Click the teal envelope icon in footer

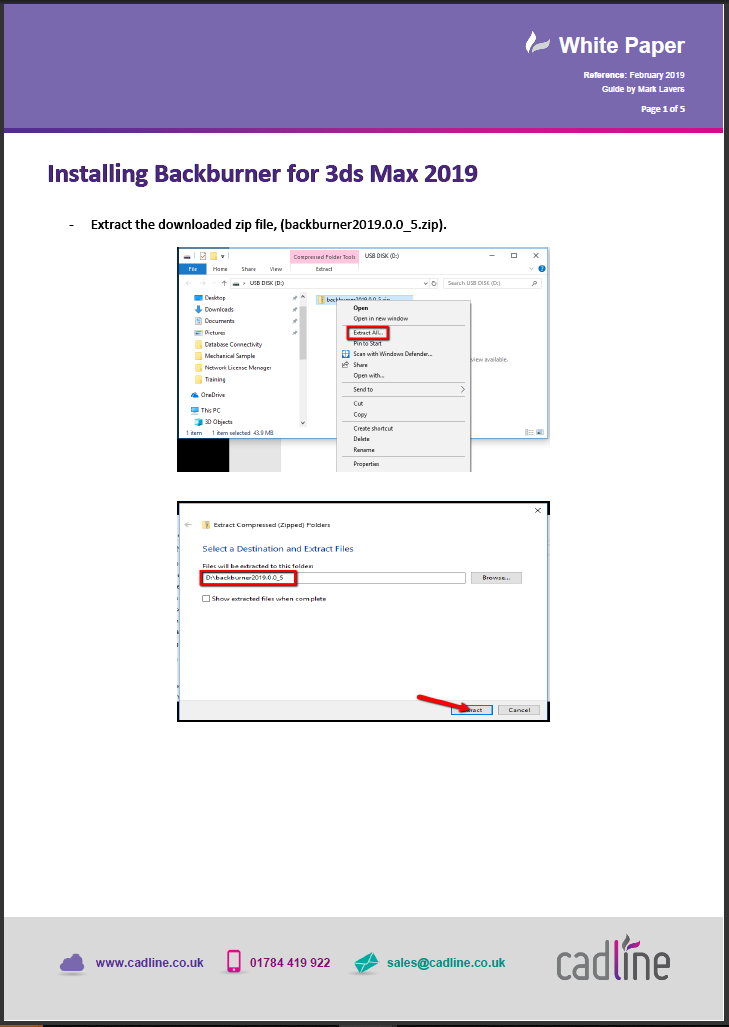click(366, 963)
